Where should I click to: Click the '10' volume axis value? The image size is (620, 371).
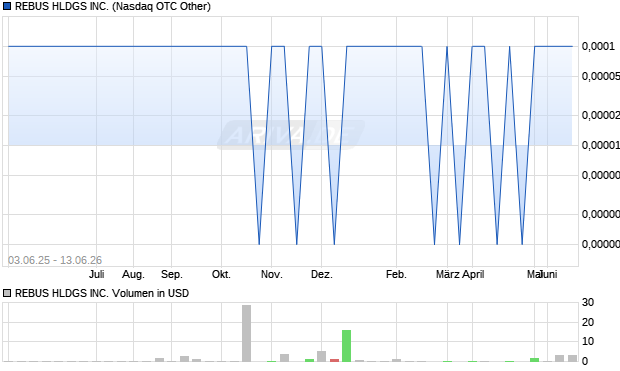[588, 341]
